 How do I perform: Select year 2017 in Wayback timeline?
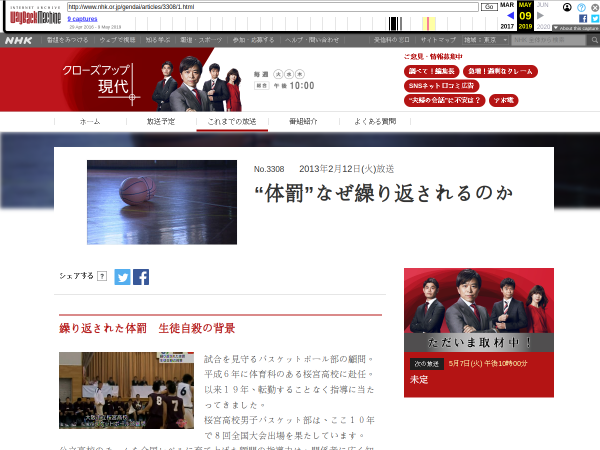point(507,26)
